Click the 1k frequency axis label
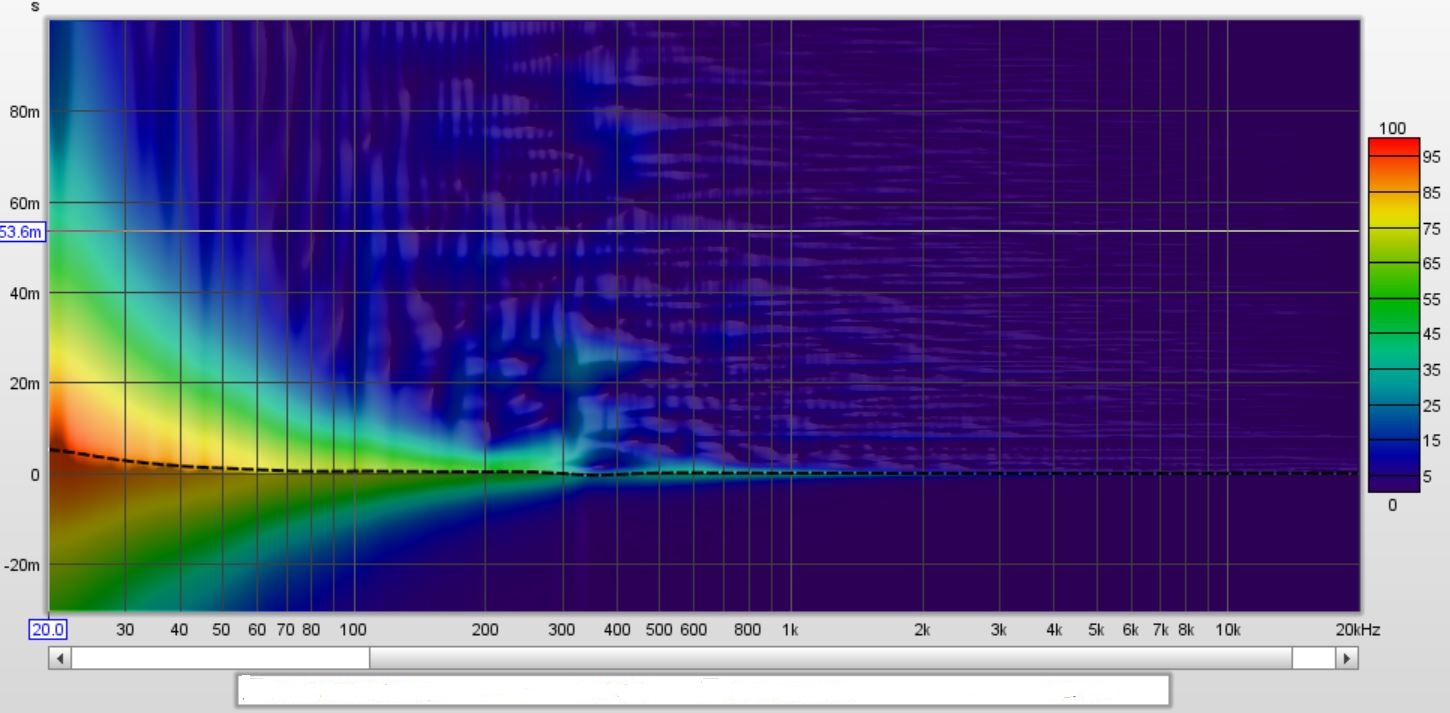 tap(790, 630)
